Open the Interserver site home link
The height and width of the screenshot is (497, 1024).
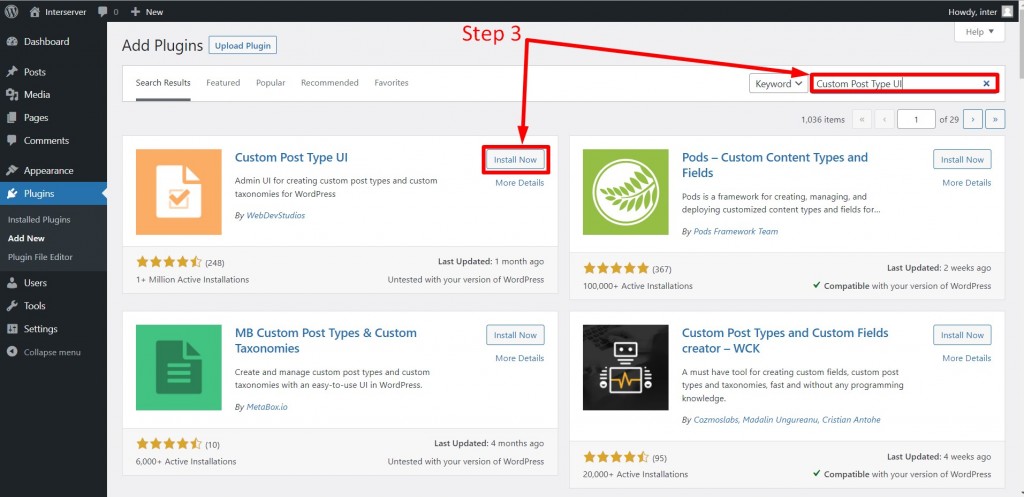click(x=57, y=12)
